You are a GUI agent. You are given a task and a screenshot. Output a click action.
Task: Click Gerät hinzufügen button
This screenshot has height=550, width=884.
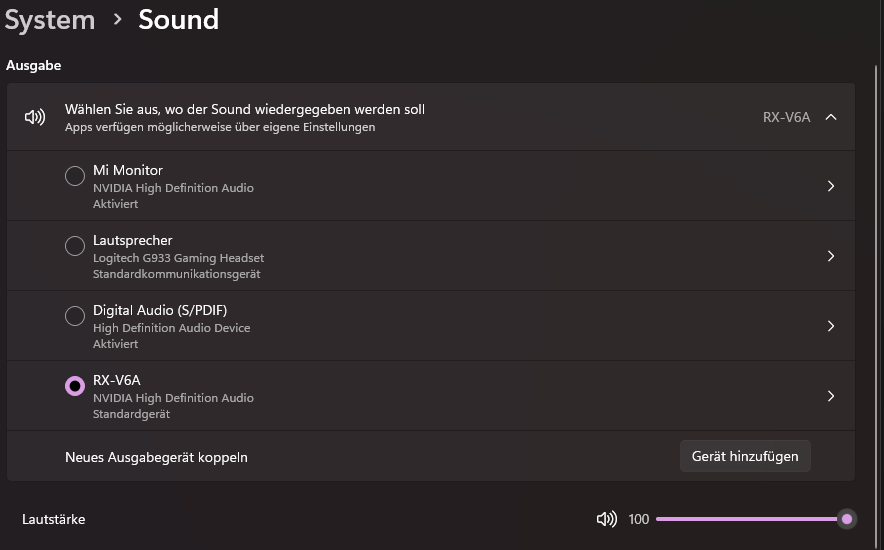745,456
